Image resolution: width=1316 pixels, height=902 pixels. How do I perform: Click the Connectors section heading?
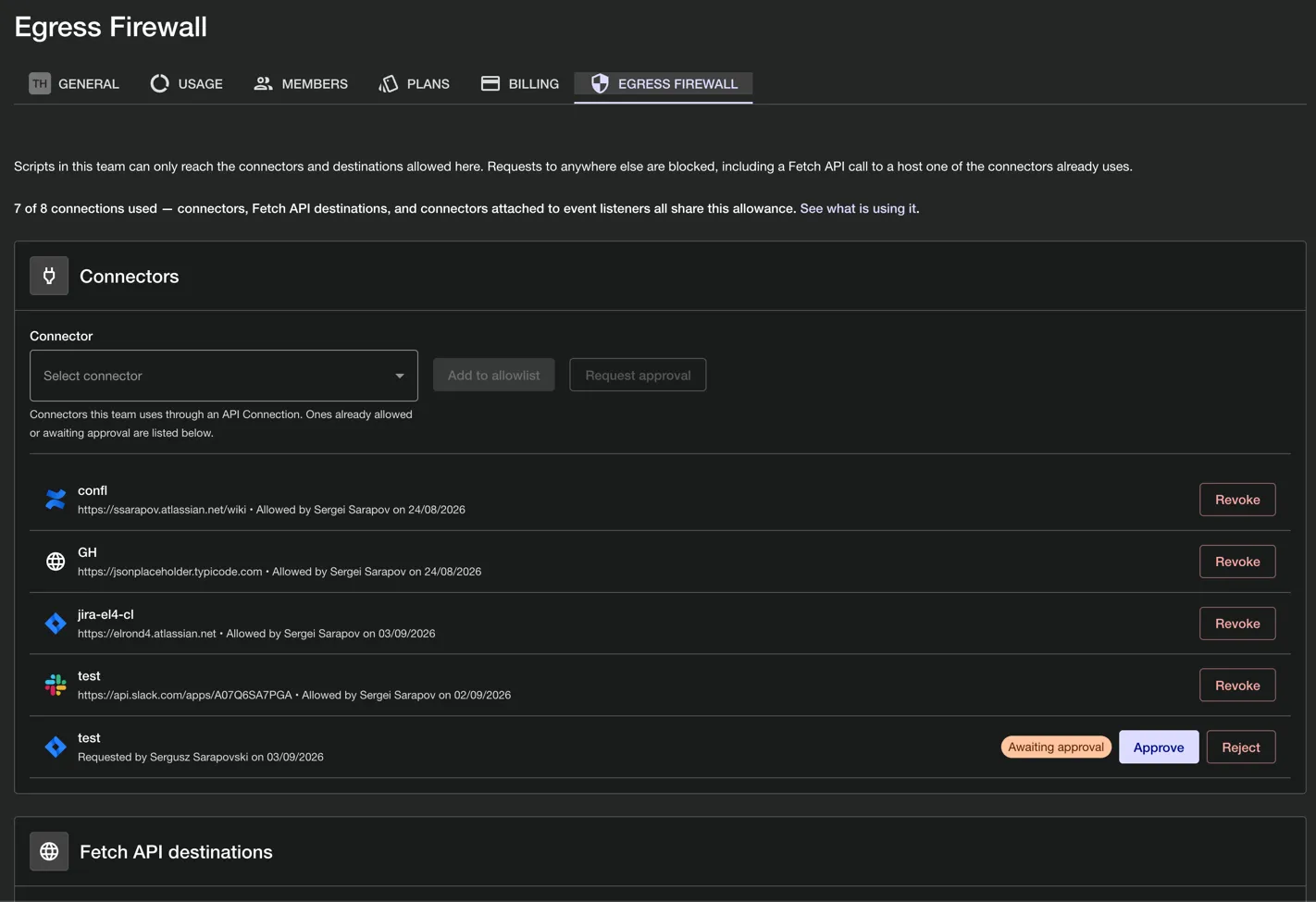pyautogui.click(x=130, y=276)
